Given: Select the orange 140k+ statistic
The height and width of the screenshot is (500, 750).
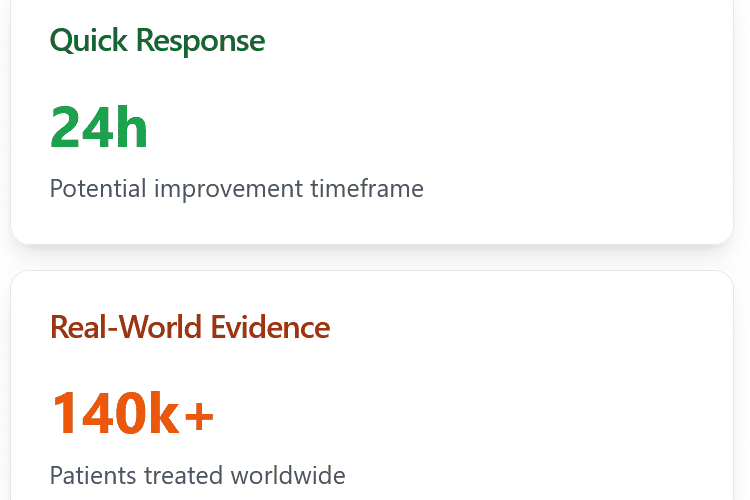Looking at the screenshot, I should pos(132,413).
